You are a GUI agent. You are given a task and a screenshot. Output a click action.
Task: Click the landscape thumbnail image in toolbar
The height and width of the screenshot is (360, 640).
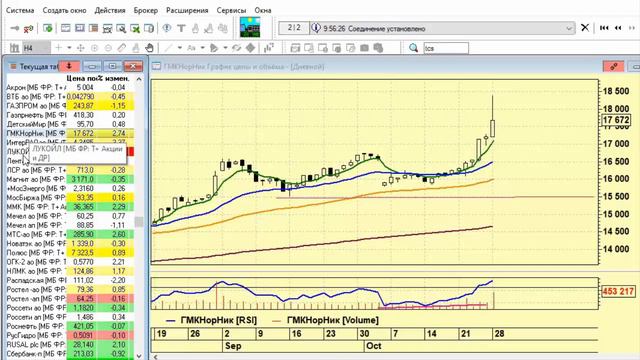[x=250, y=27]
